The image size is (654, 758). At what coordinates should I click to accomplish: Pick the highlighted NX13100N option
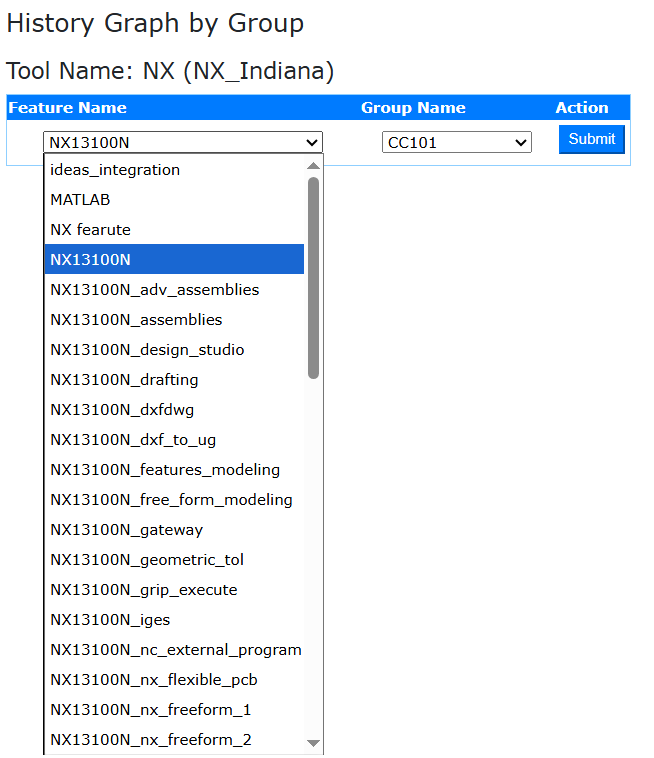coord(174,260)
